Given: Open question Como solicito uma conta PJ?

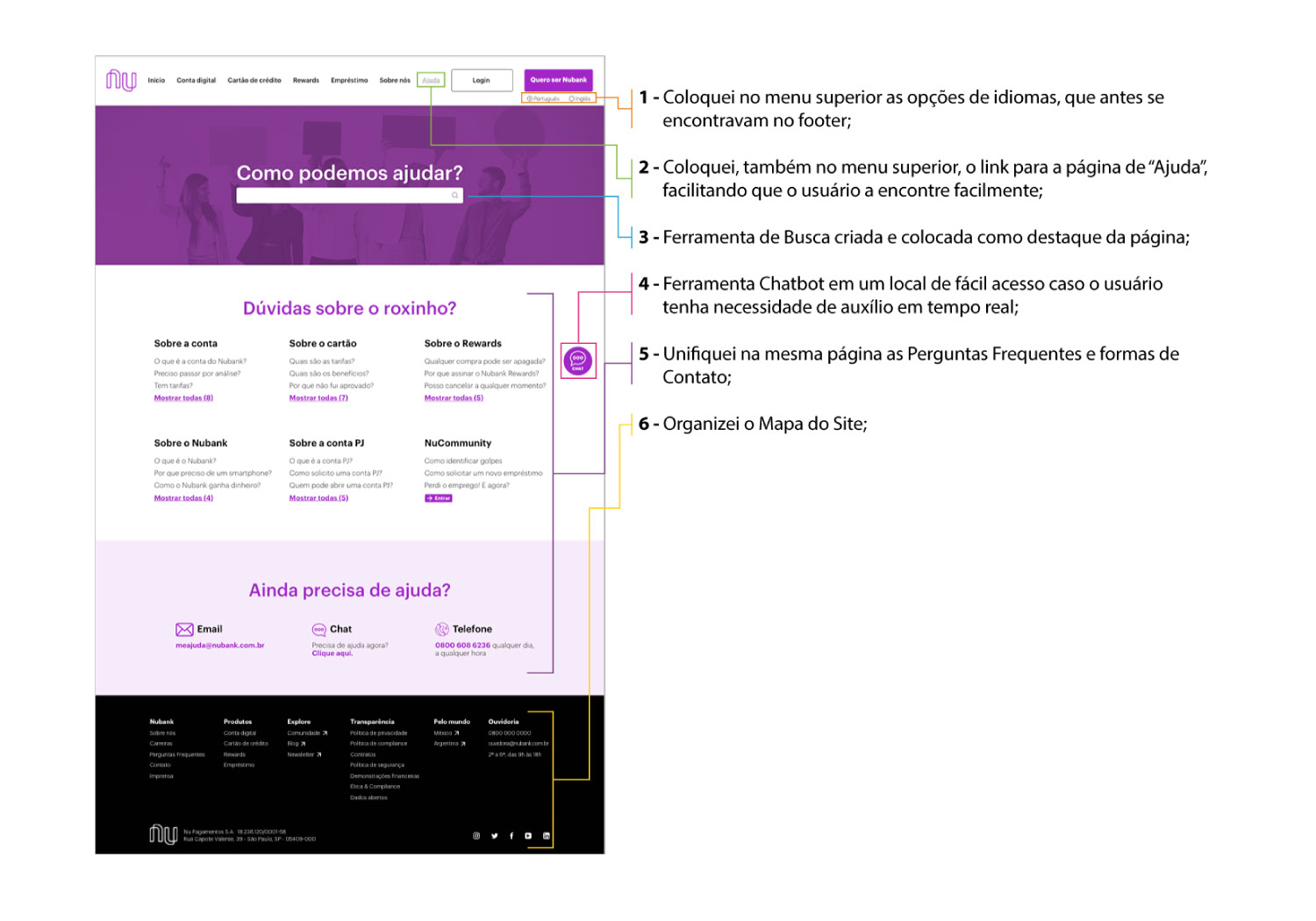Looking at the screenshot, I should [336, 474].
